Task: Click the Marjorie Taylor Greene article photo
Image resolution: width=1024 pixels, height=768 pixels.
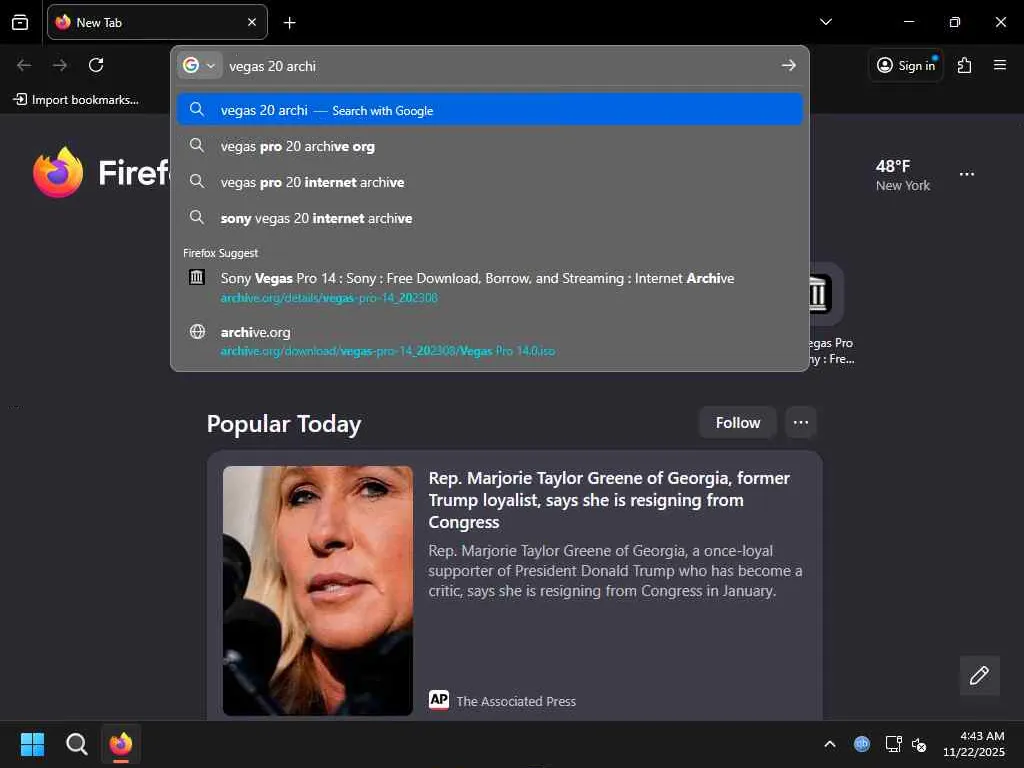Action: 317,590
